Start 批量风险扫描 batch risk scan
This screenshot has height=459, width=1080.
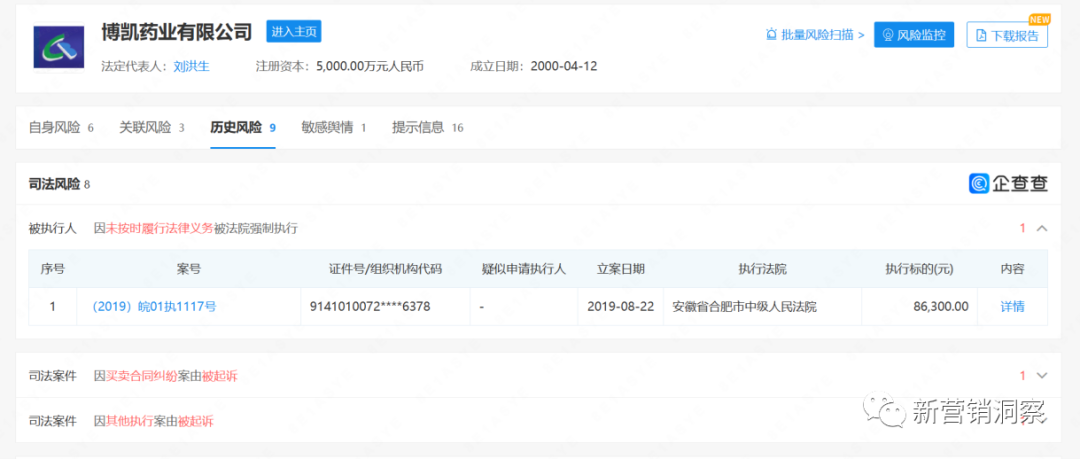815,34
